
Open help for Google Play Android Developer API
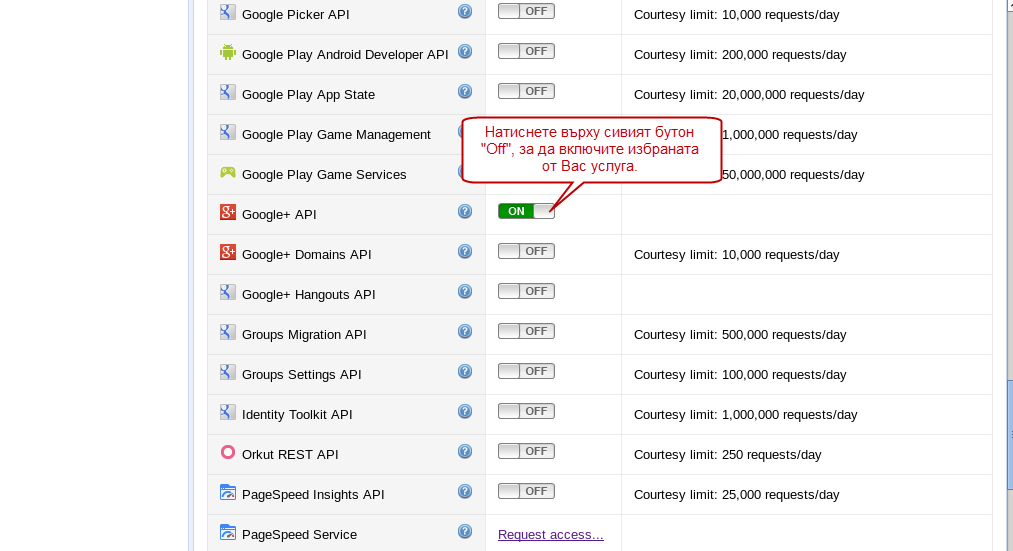click(465, 52)
